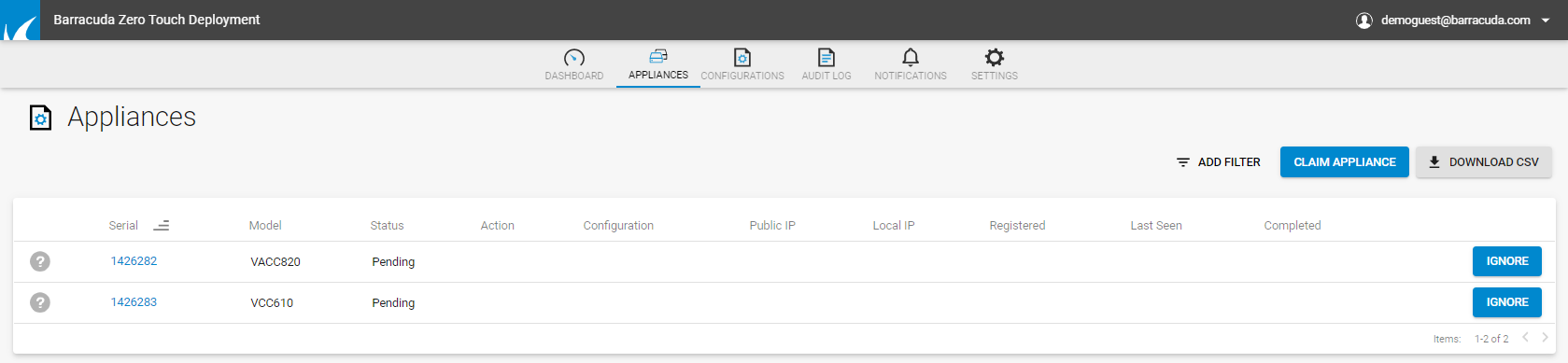
Task: Ignore appliance 1426283
Action: tap(1507, 302)
